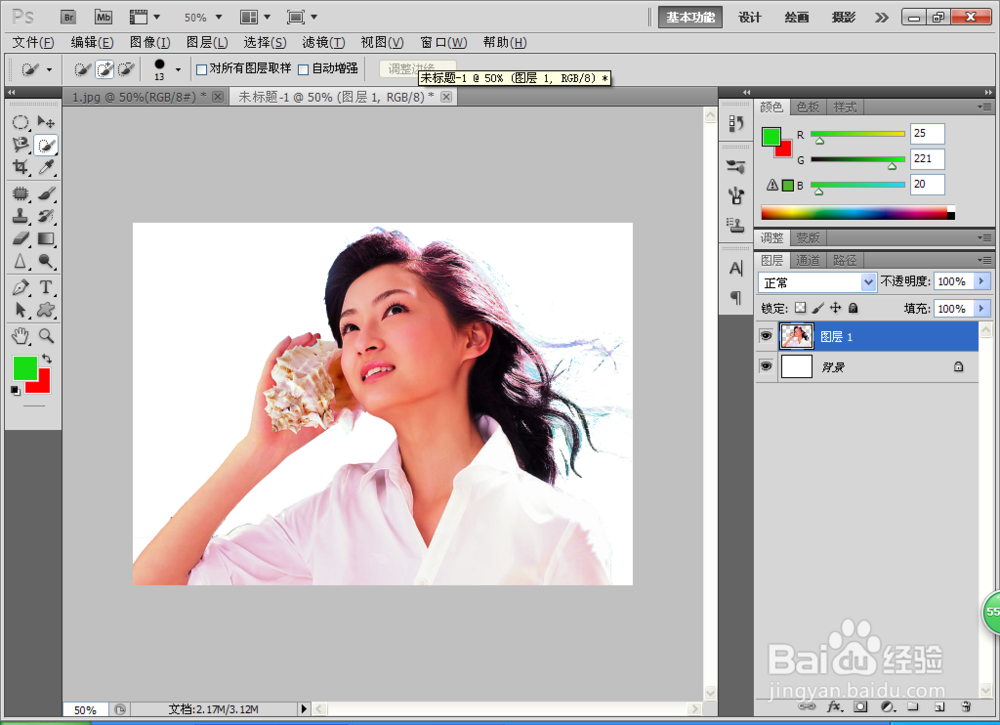Select the Move tool

tap(46, 122)
